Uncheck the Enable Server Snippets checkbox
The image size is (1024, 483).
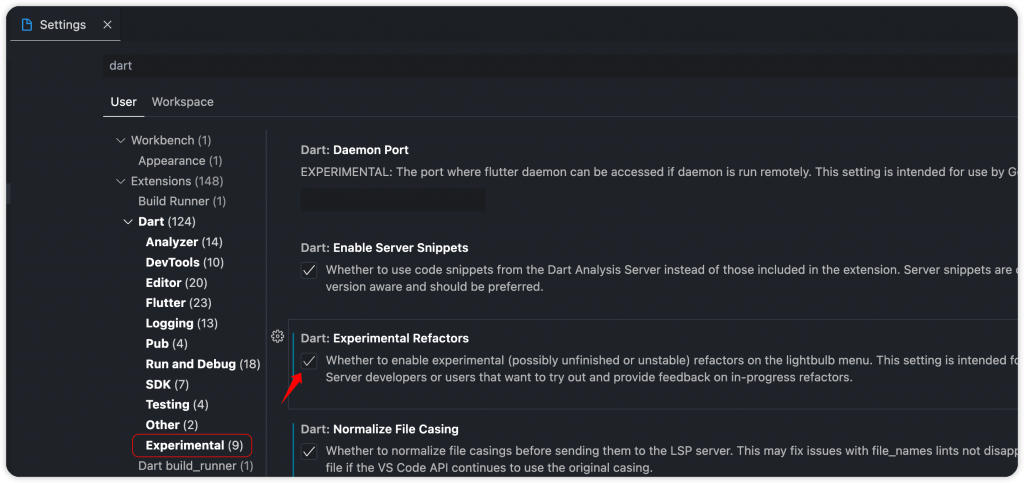pyautogui.click(x=309, y=270)
